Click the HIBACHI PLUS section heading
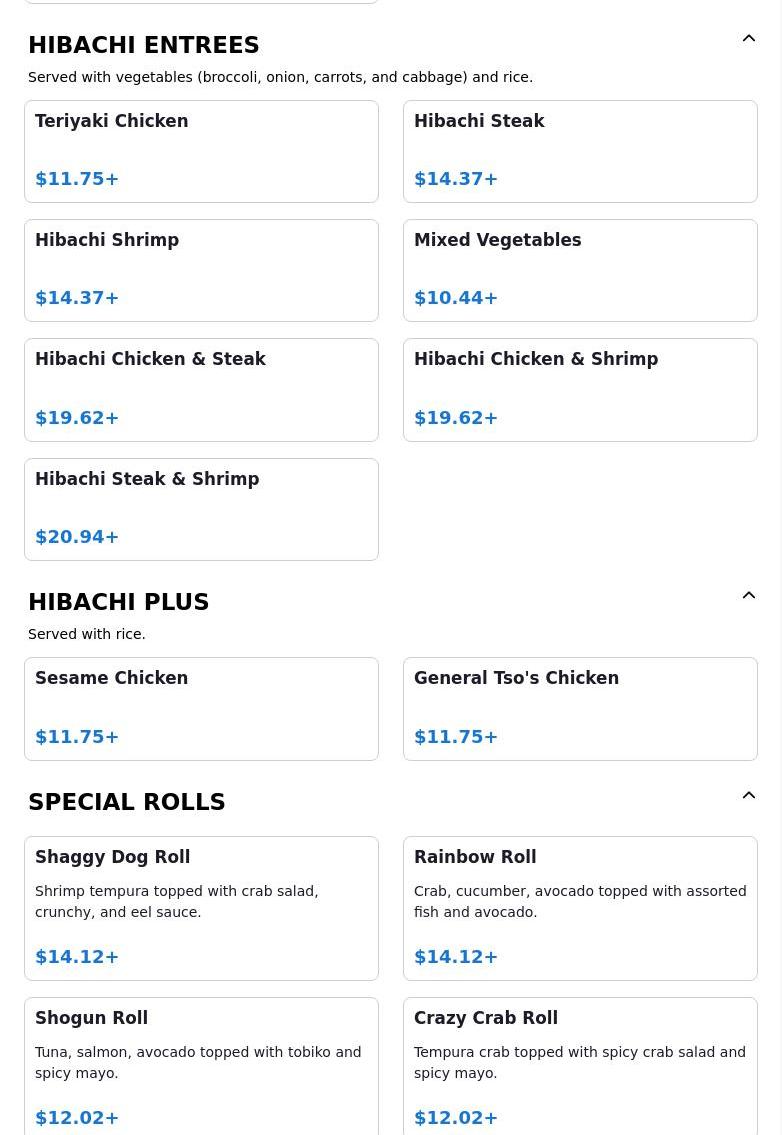This screenshot has height=1135, width=782. coord(118,602)
